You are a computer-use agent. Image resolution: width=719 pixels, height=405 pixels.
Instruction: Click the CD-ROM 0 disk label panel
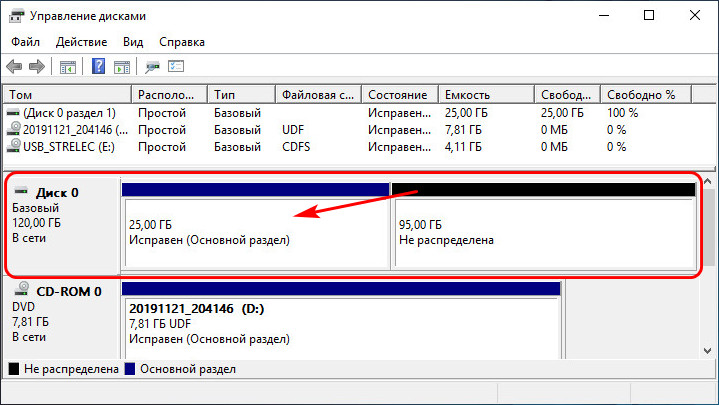[x=62, y=318]
